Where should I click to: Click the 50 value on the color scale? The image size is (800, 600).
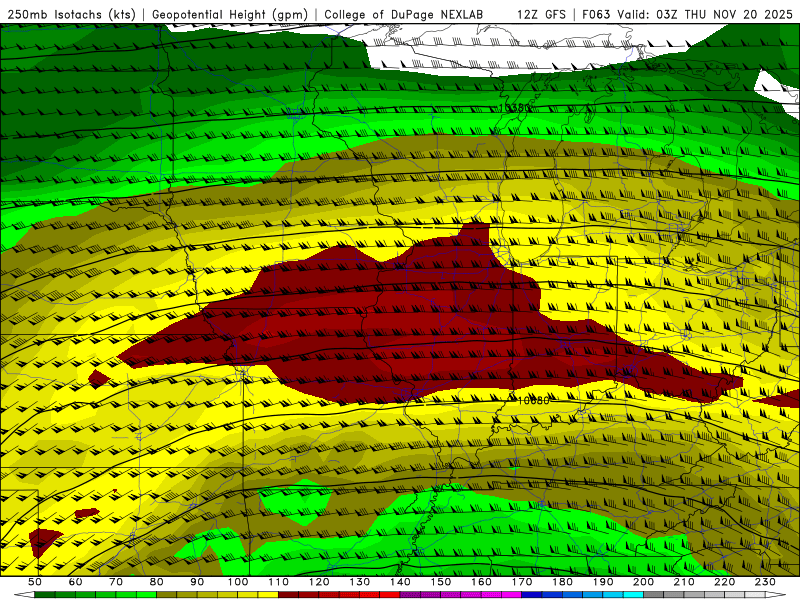pos(35,582)
